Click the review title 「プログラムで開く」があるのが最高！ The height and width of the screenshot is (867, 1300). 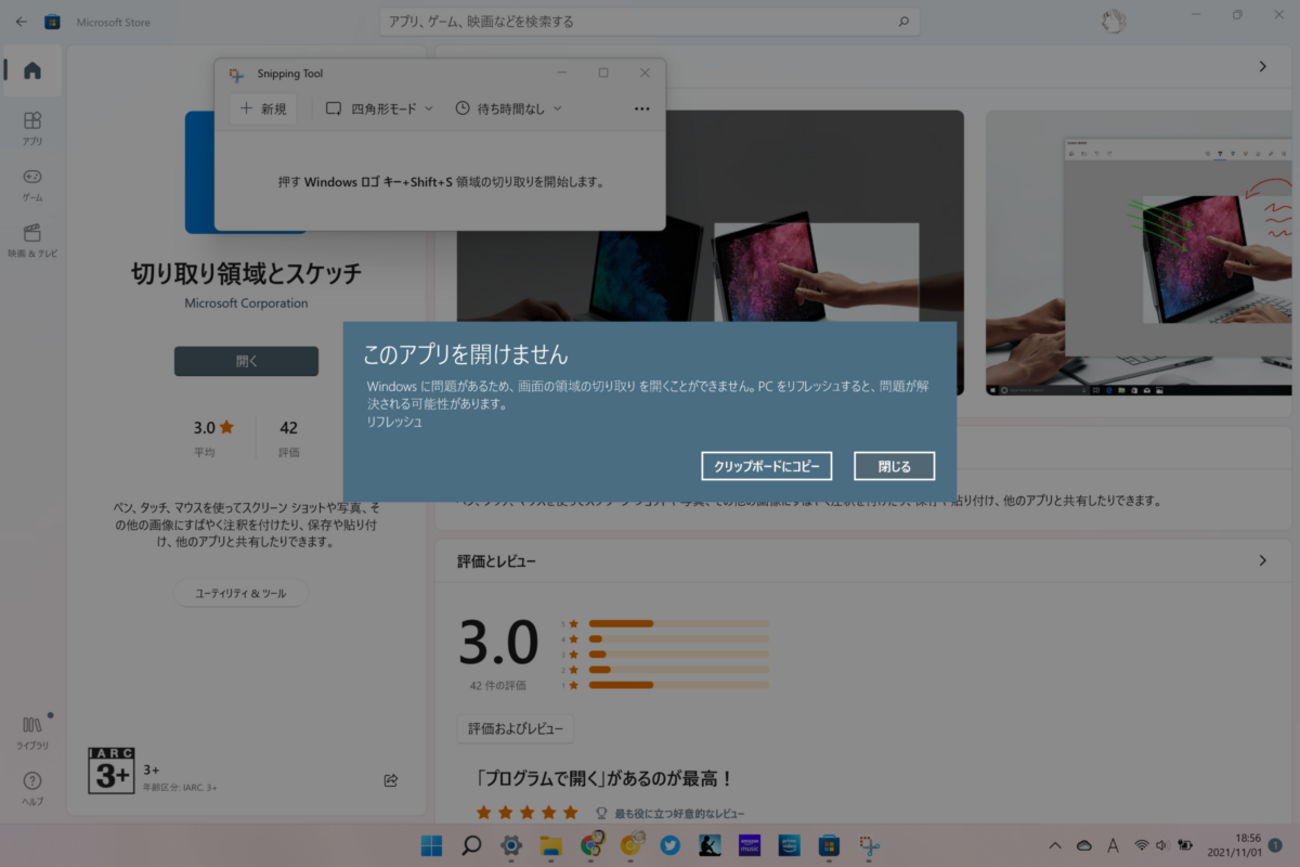pos(604,779)
